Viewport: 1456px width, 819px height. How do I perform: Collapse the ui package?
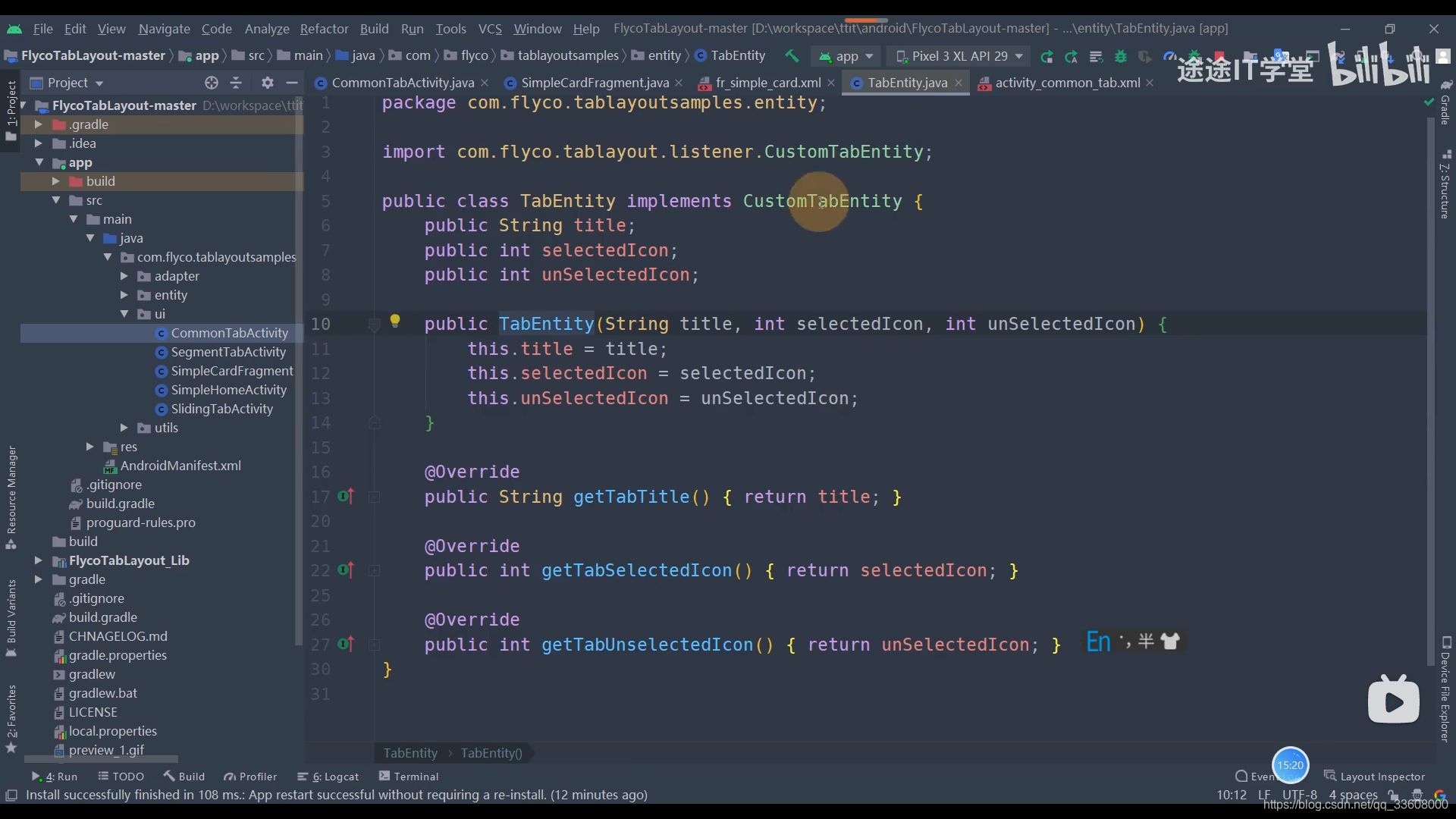[x=124, y=314]
